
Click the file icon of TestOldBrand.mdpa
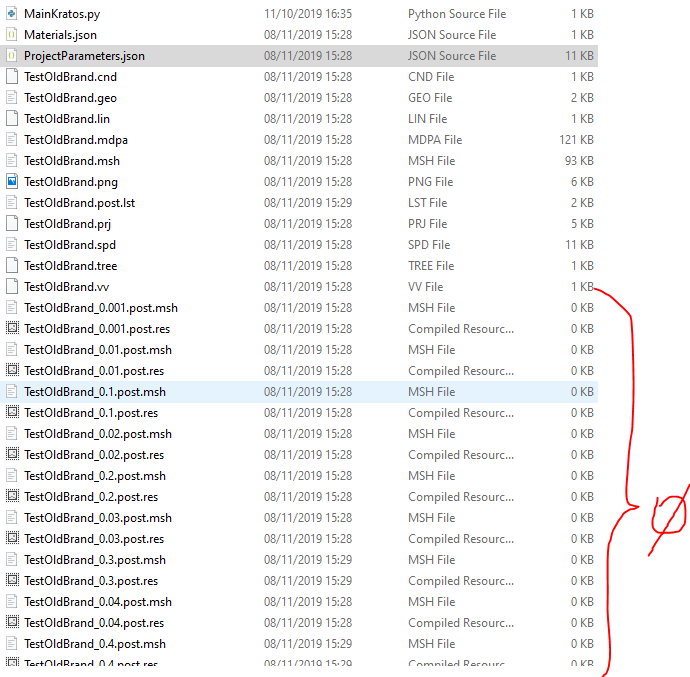click(12, 140)
